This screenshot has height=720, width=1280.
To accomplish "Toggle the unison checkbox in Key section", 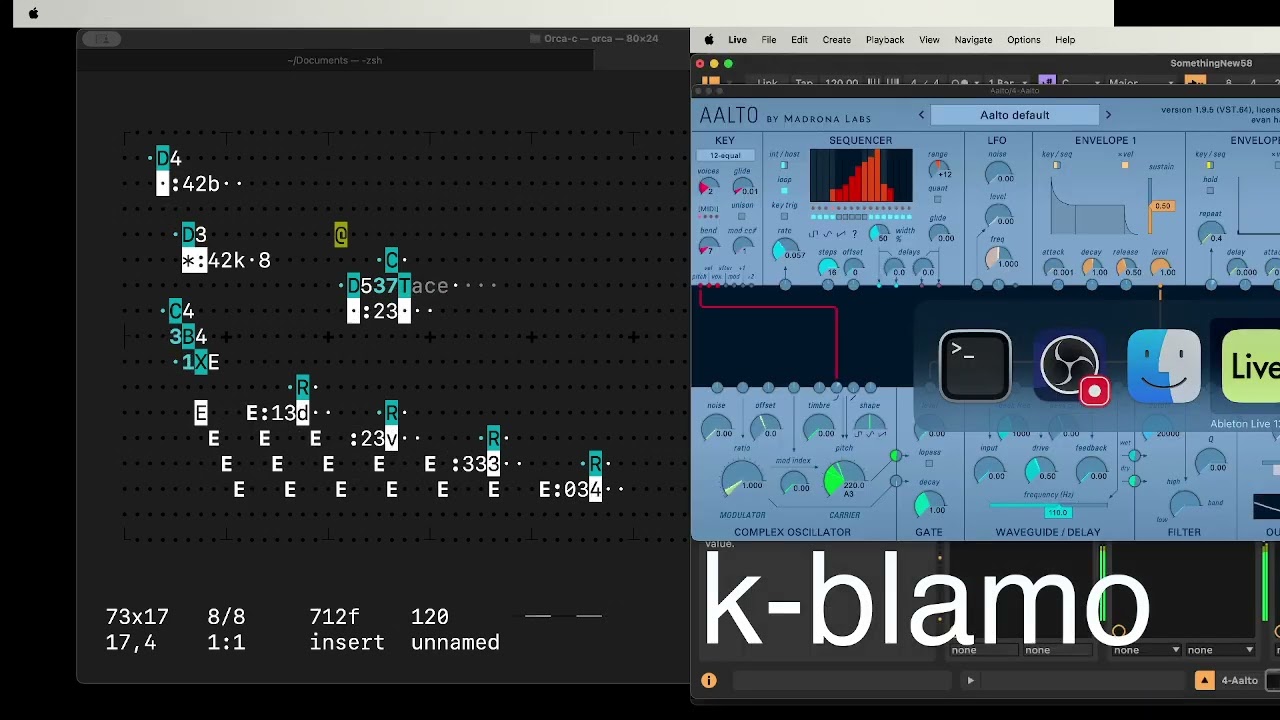I will (742, 217).
